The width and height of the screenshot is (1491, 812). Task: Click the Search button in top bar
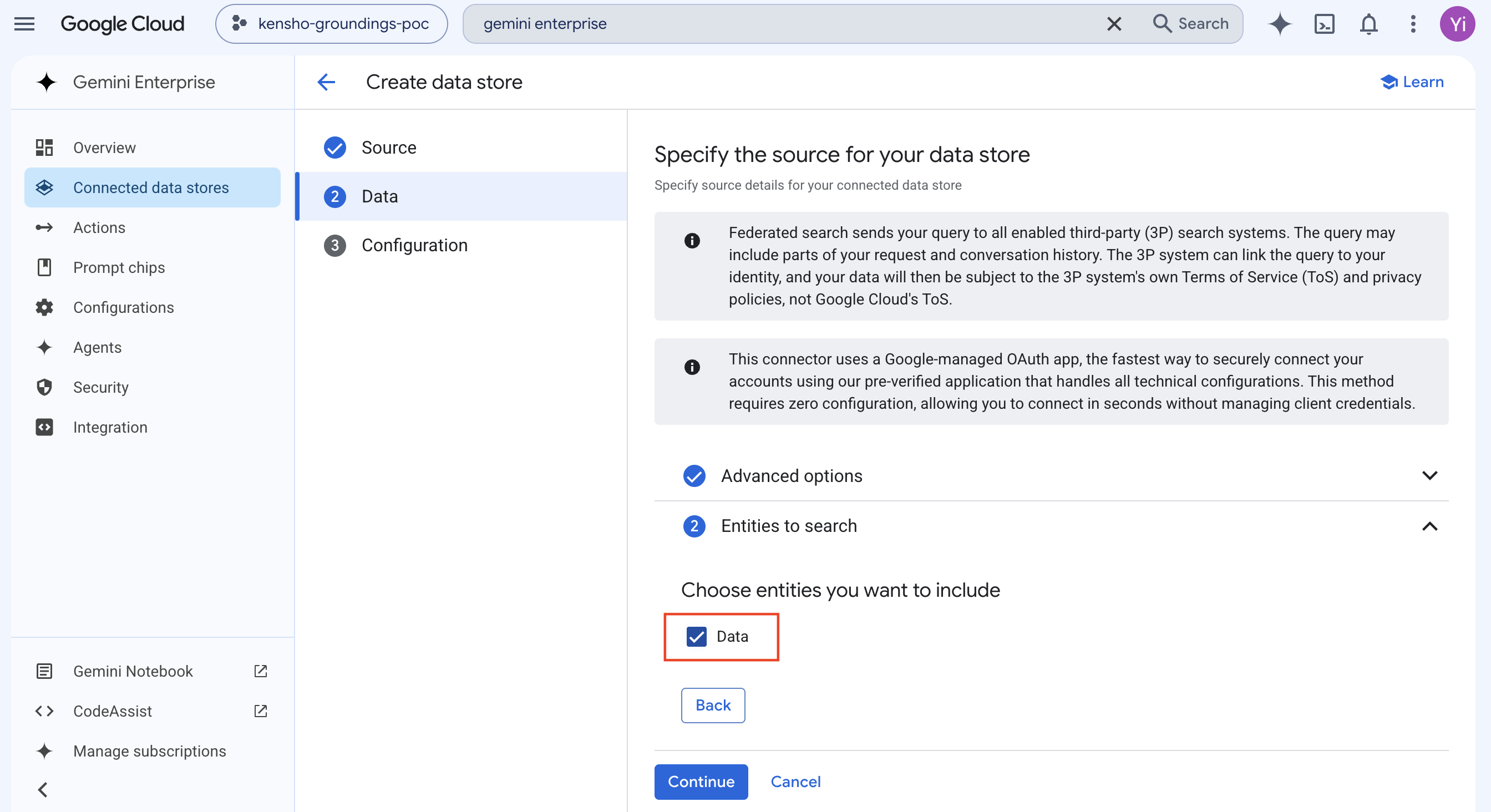coord(1190,24)
